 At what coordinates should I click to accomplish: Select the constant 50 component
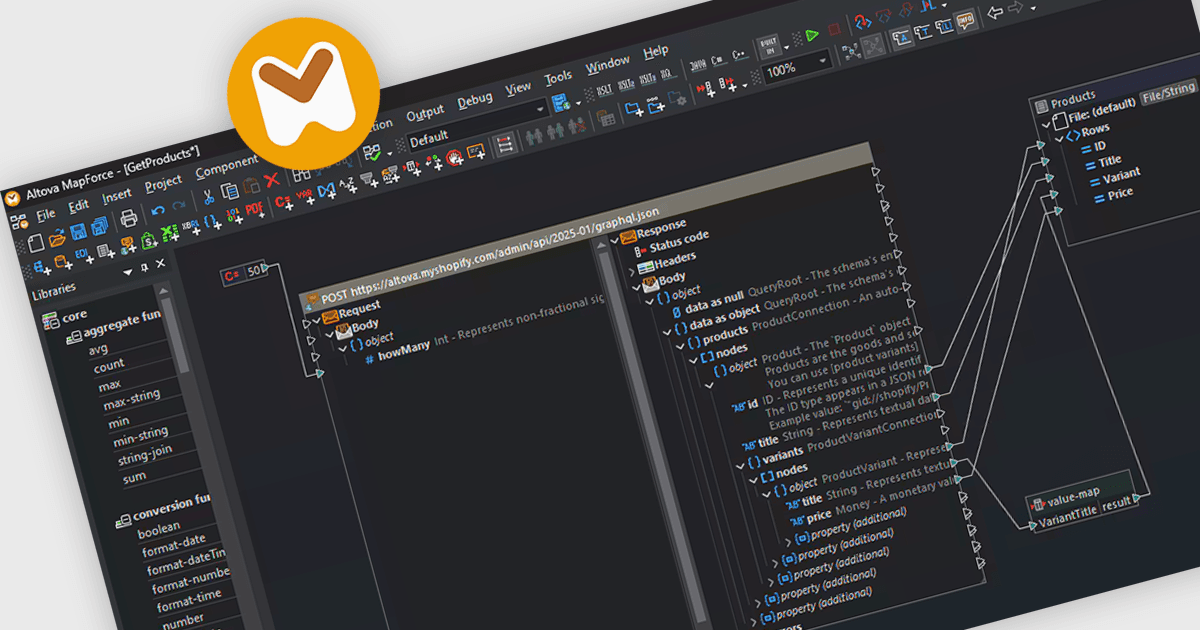tap(246, 271)
